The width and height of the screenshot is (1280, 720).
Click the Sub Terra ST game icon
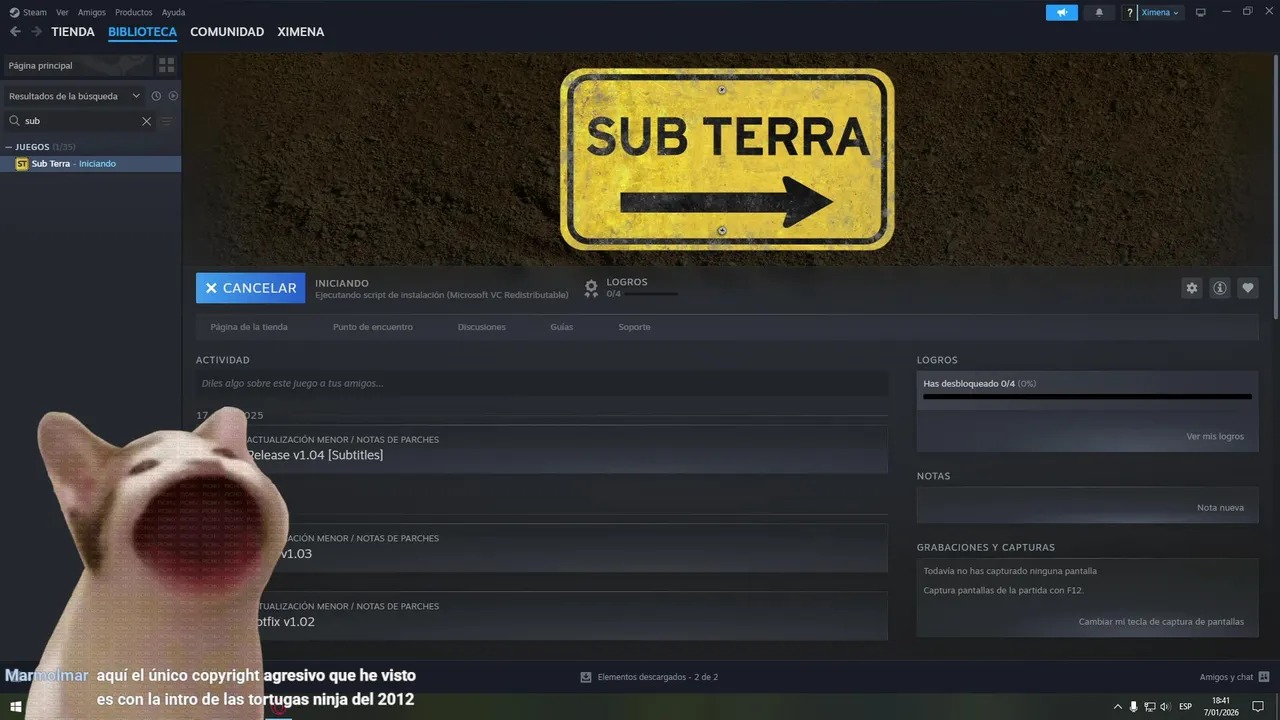tap(22, 164)
